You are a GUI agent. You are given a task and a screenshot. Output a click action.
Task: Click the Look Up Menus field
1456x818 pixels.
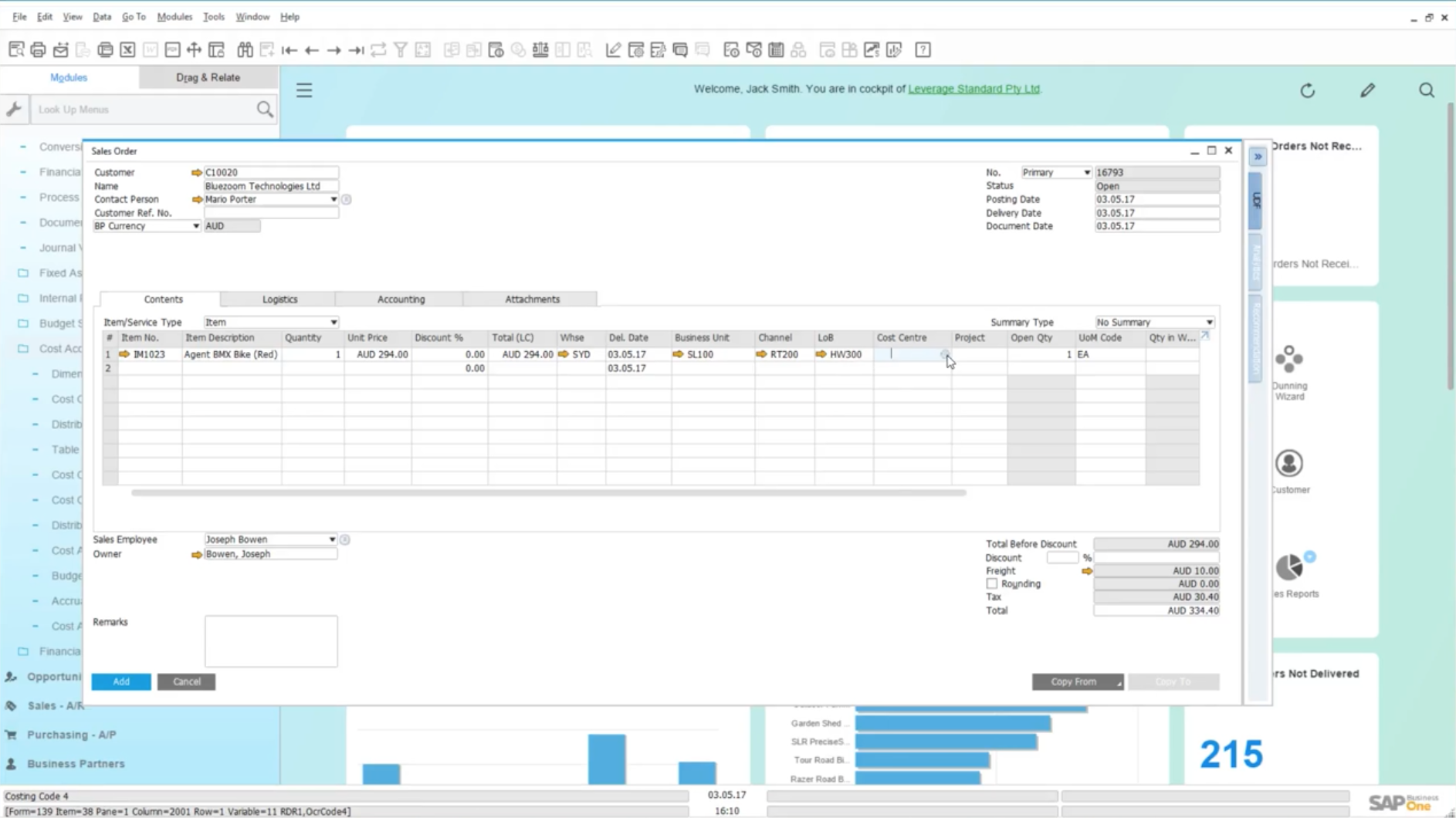tap(144, 110)
